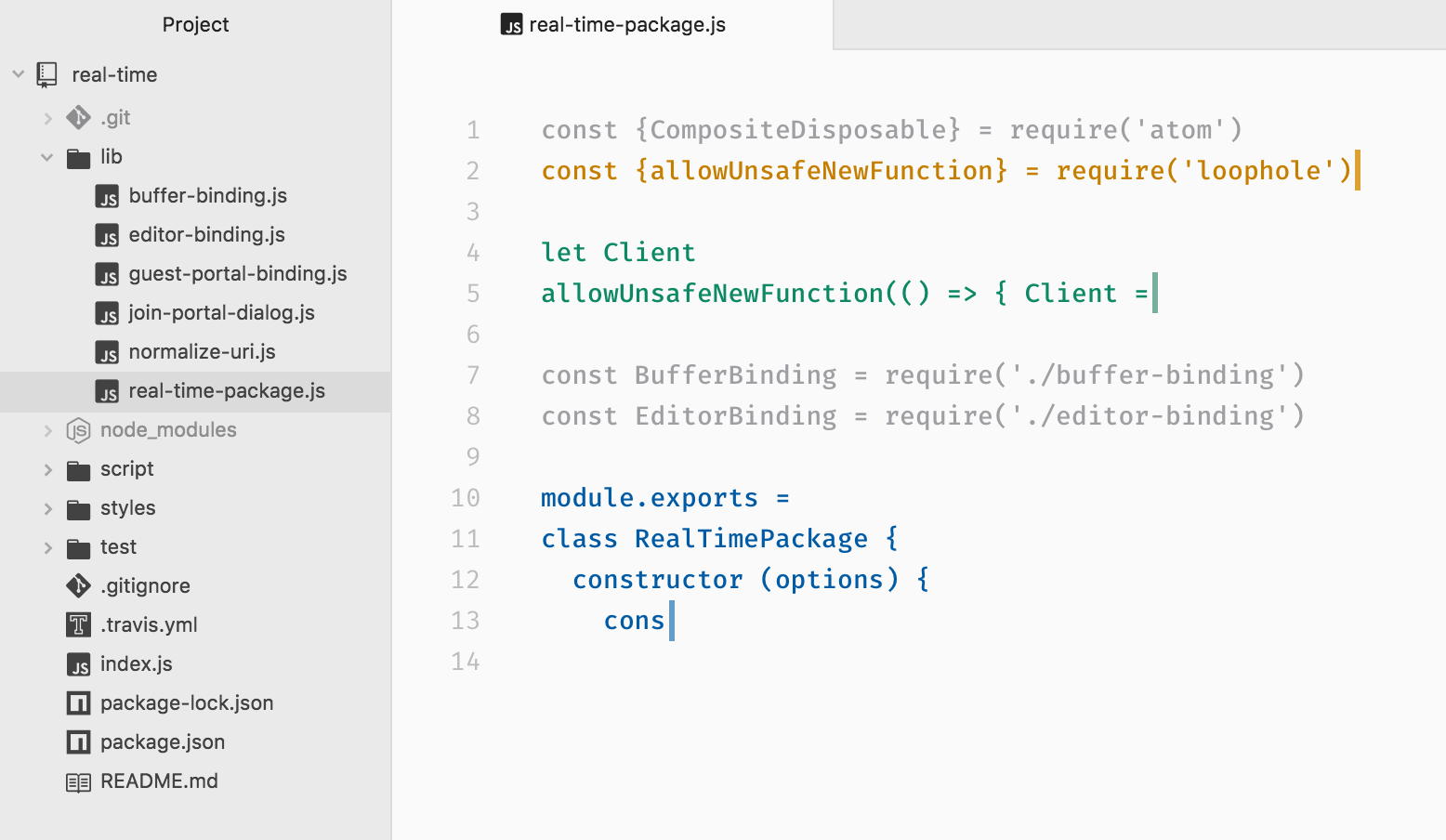Click the JS icon beside index.js
Image resolution: width=1446 pixels, height=840 pixels.
(78, 664)
